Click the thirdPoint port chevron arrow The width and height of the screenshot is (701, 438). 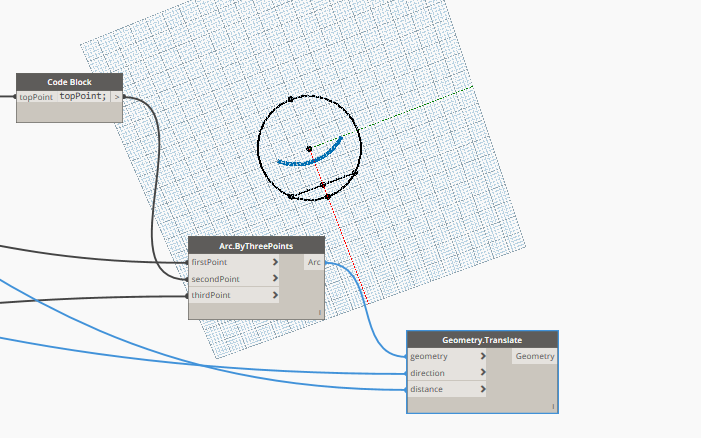[x=275, y=295]
